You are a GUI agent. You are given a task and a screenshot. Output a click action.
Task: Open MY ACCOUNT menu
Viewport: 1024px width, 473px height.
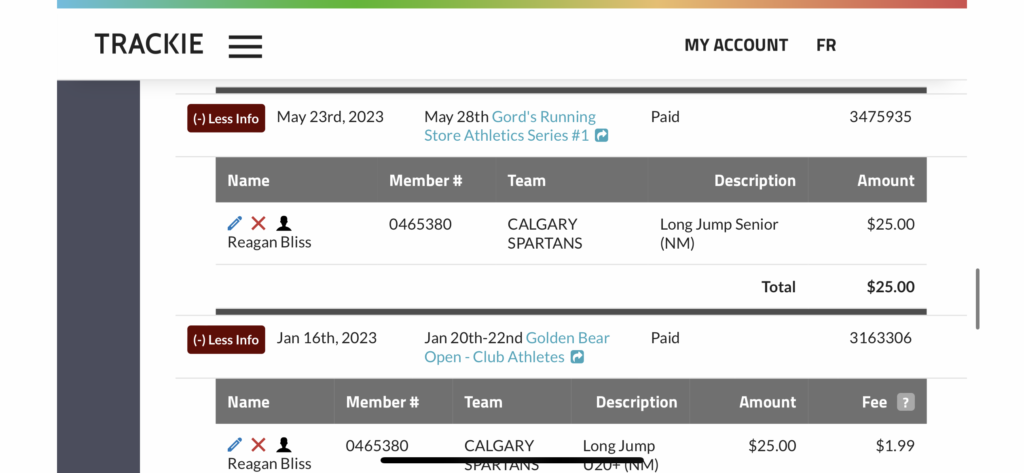coord(736,45)
